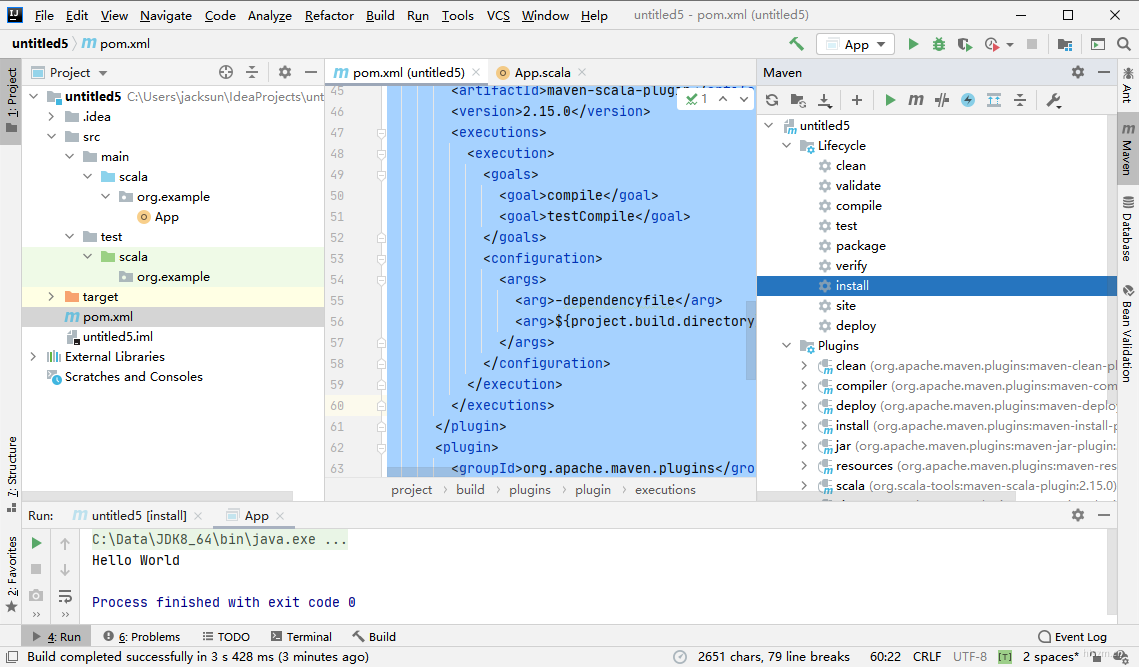Click the 2 spaces indent indicator
The width and height of the screenshot is (1139, 667).
(x=1050, y=657)
